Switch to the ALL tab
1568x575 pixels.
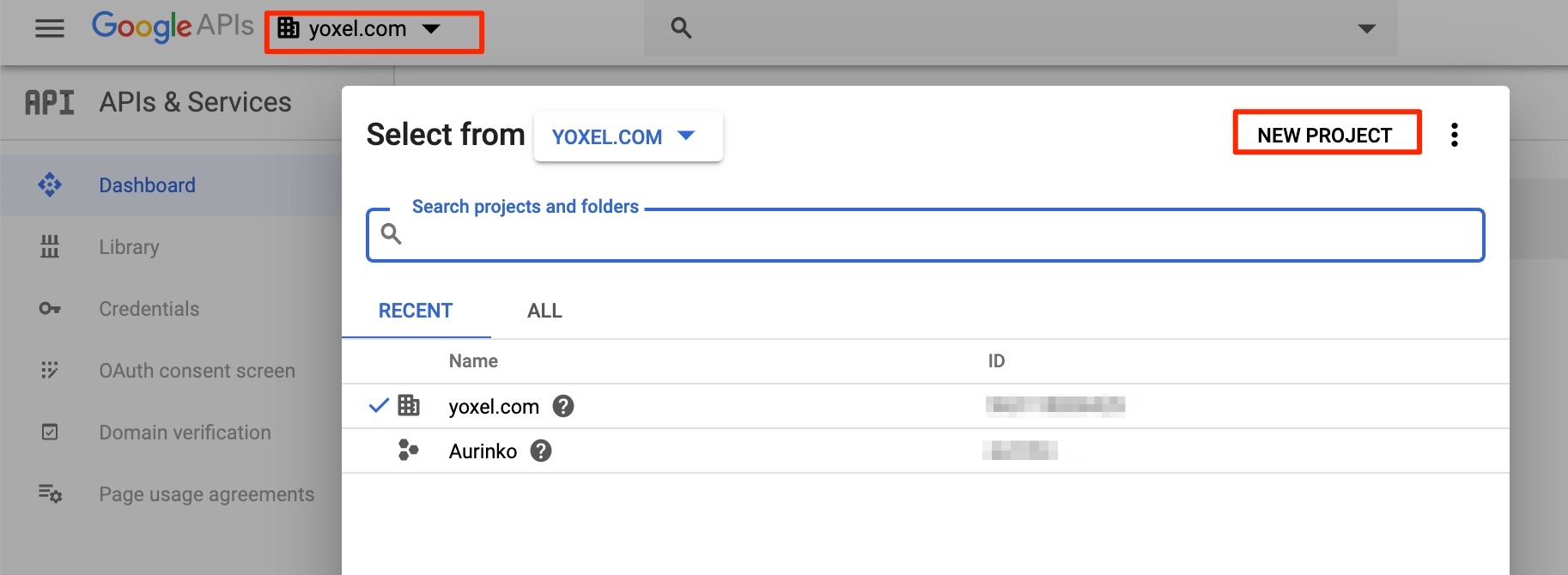pyautogui.click(x=544, y=311)
